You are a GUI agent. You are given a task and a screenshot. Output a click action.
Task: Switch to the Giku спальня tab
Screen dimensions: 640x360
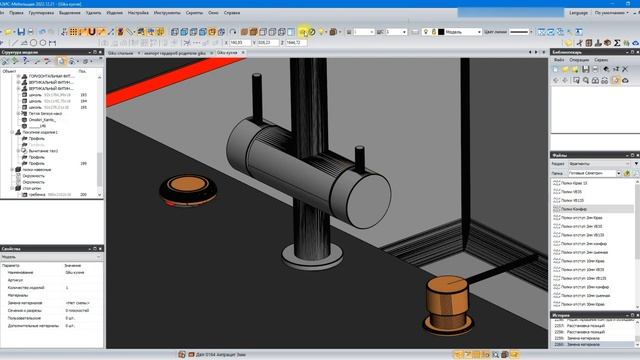120,53
